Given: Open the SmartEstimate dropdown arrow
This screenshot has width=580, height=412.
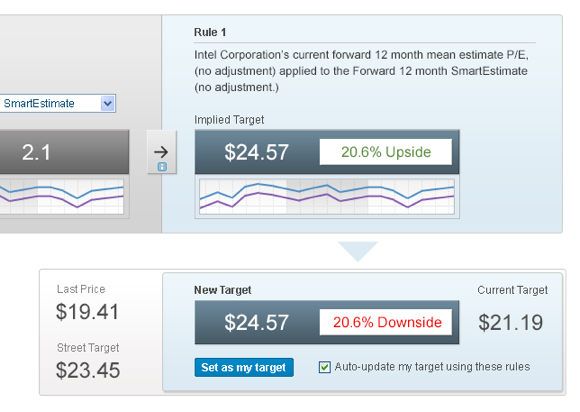Looking at the screenshot, I should coord(108,104).
